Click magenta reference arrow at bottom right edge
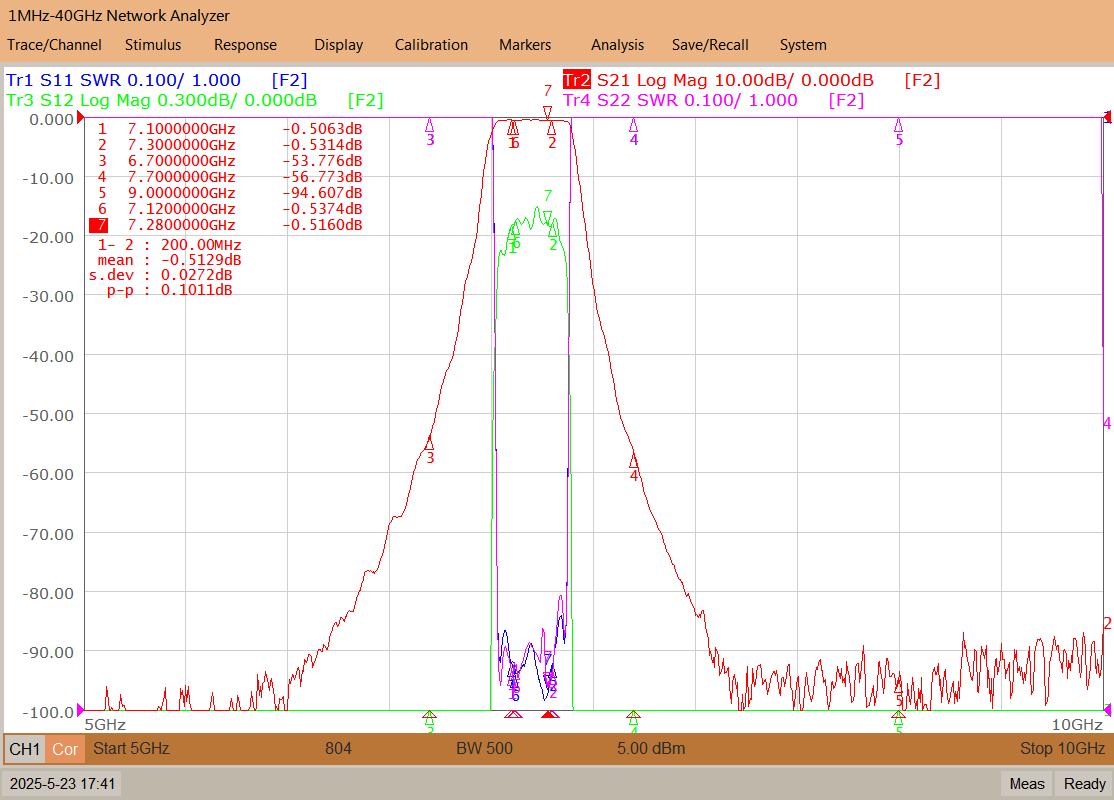 [x=1108, y=709]
